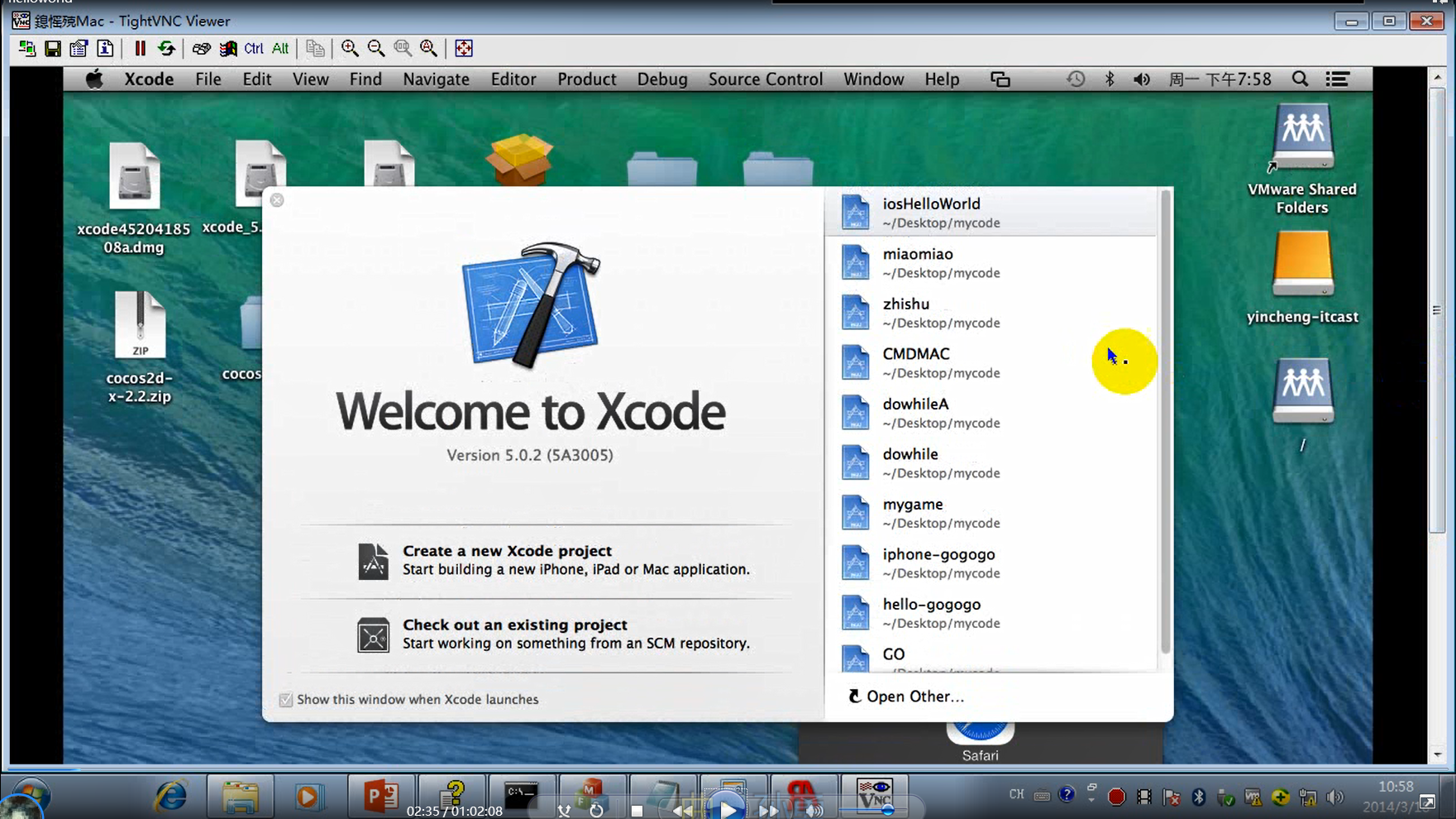Click the Time Machine icon in menu bar
The height and width of the screenshot is (819, 1456).
pos(1076,79)
